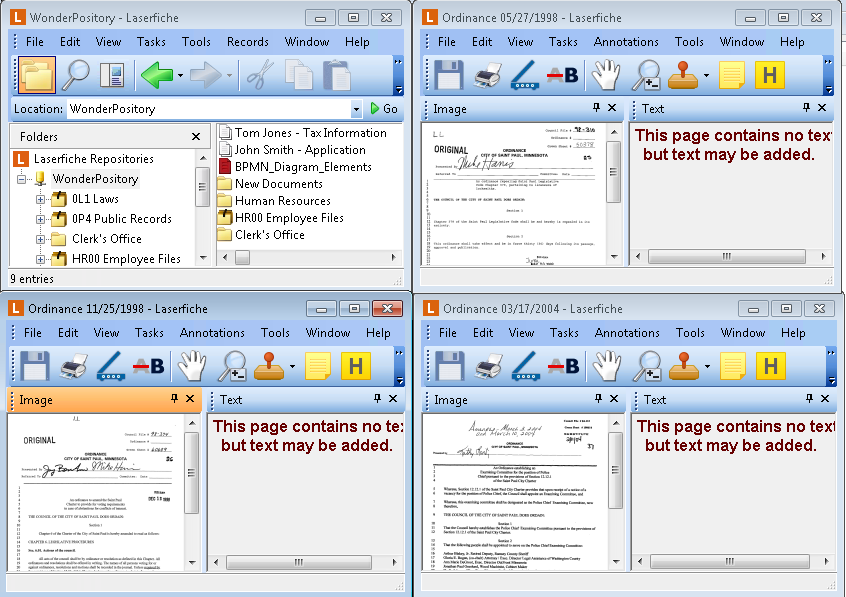This screenshot has width=846, height=597.
Task: Click the copy icon in WonderPository toolbar
Action: [298, 75]
